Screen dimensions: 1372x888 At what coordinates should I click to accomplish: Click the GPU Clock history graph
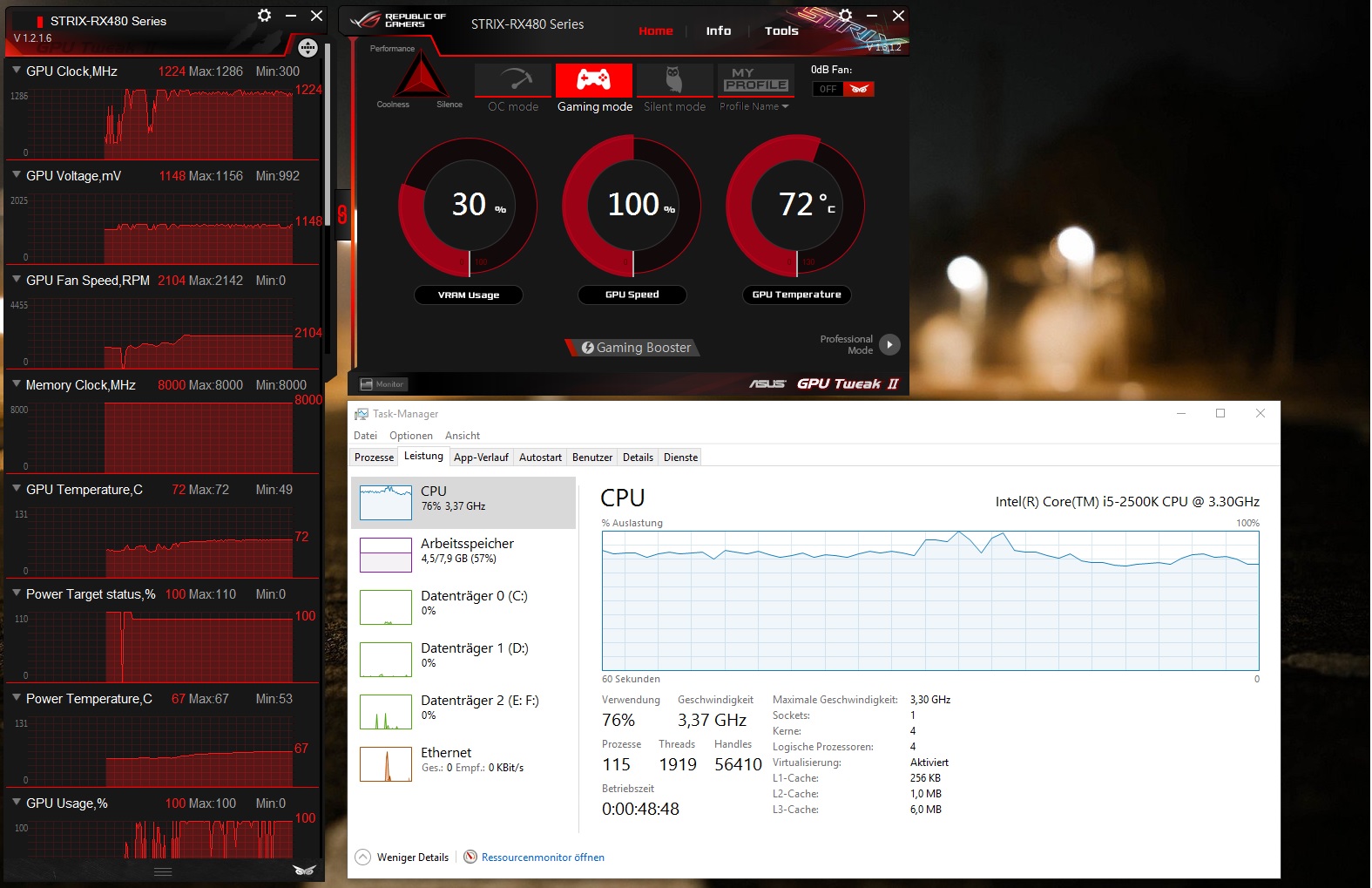point(162,122)
